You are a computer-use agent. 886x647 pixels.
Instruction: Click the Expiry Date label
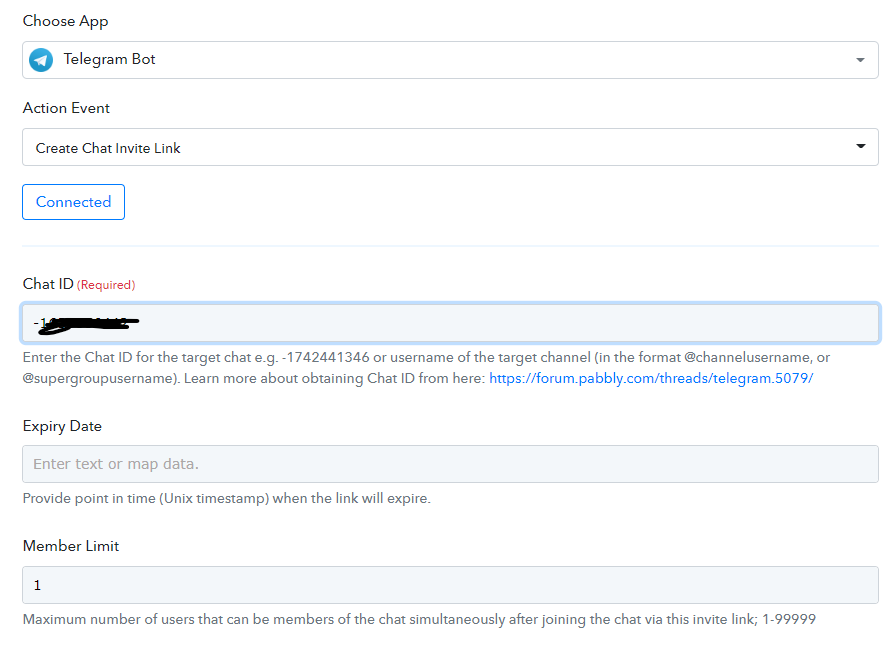point(62,426)
